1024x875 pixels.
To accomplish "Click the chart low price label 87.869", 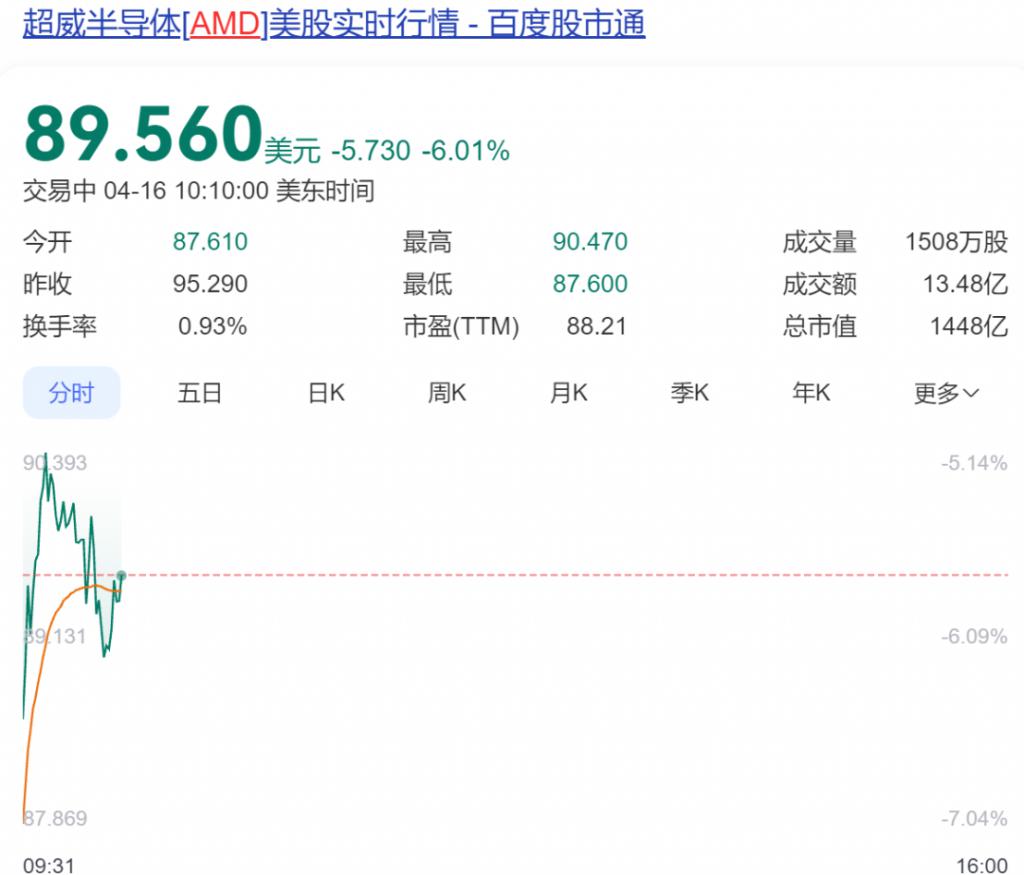I will pyautogui.click(x=55, y=818).
